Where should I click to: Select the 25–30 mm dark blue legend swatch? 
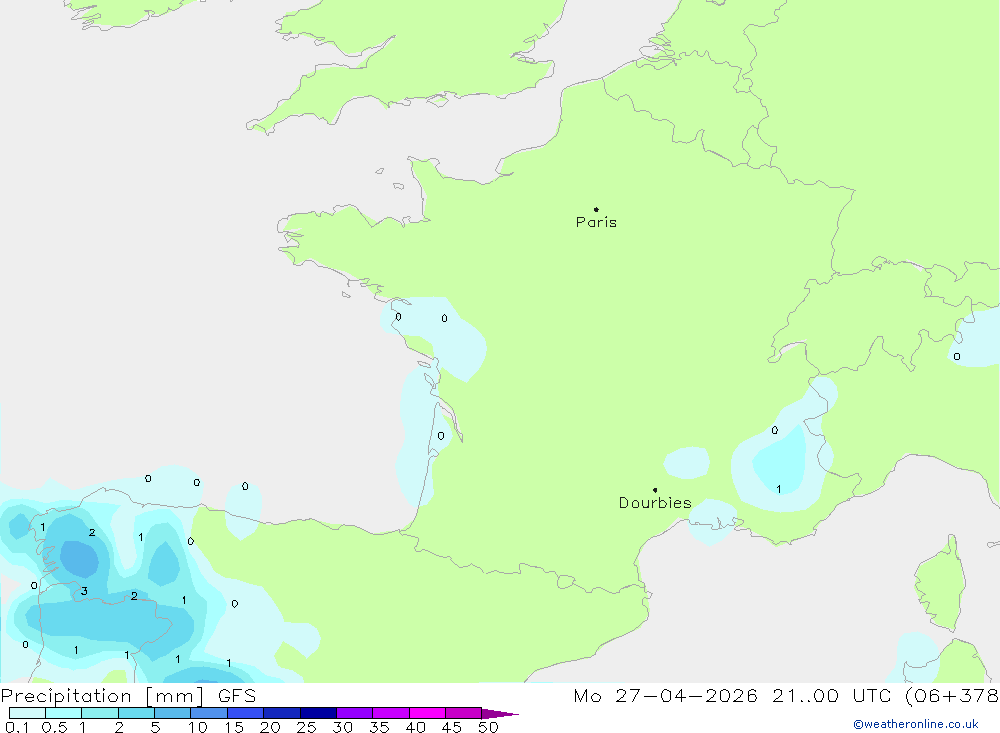[x=318, y=713]
